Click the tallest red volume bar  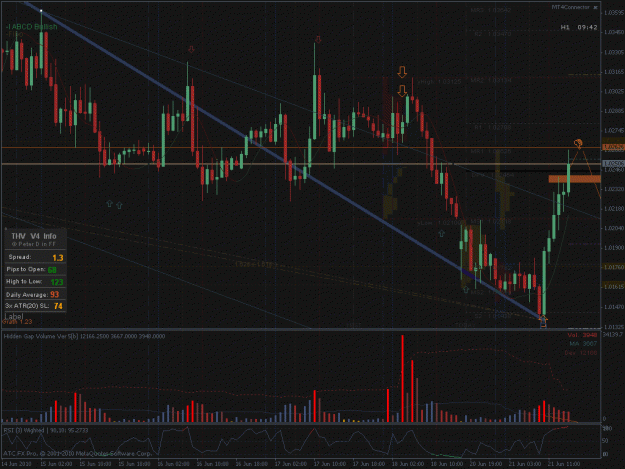pyautogui.click(x=403, y=378)
